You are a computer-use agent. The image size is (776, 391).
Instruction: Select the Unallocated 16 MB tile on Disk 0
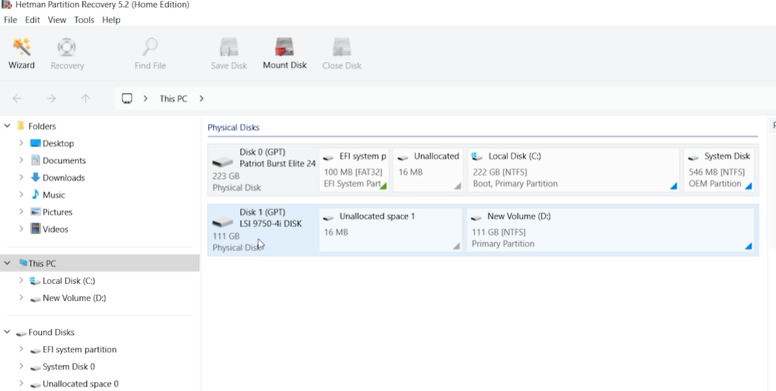point(428,170)
